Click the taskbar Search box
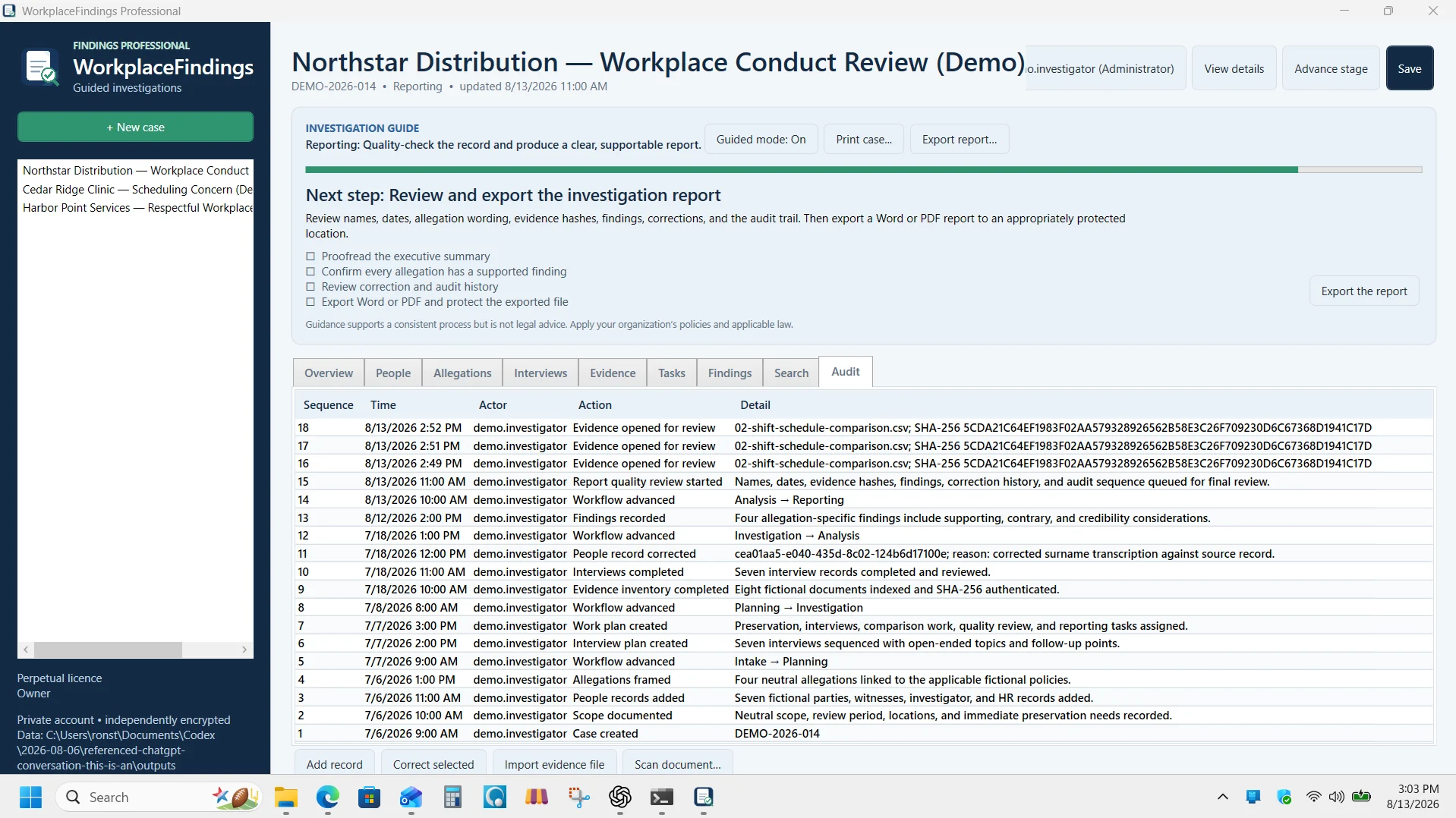The width and height of the screenshot is (1456, 818). 158,797
